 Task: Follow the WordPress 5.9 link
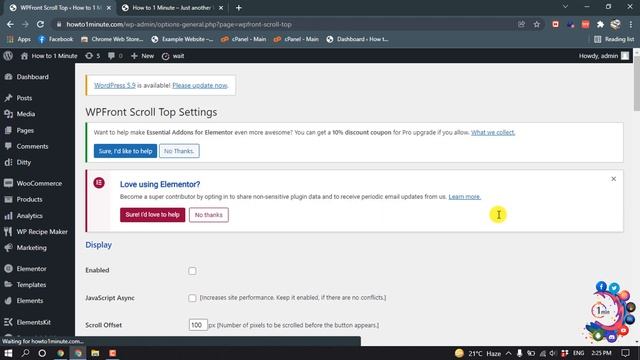click(115, 85)
